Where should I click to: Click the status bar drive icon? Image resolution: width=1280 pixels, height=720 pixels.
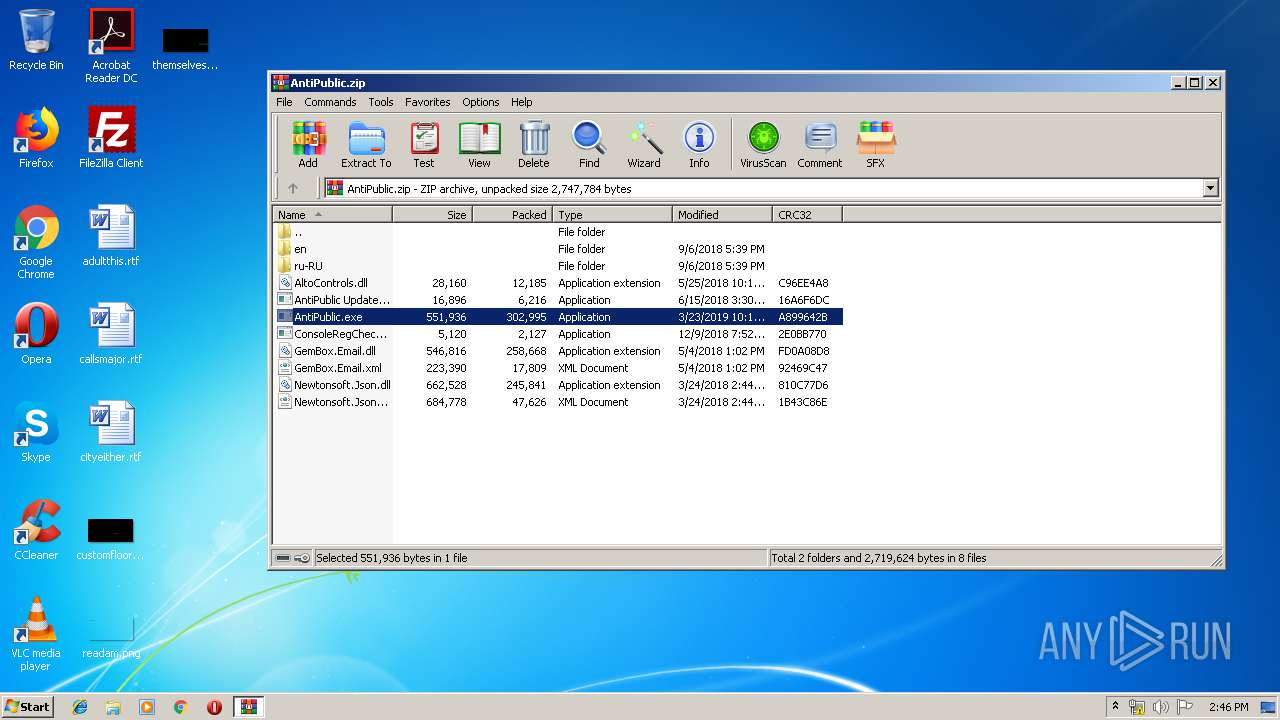coord(284,558)
